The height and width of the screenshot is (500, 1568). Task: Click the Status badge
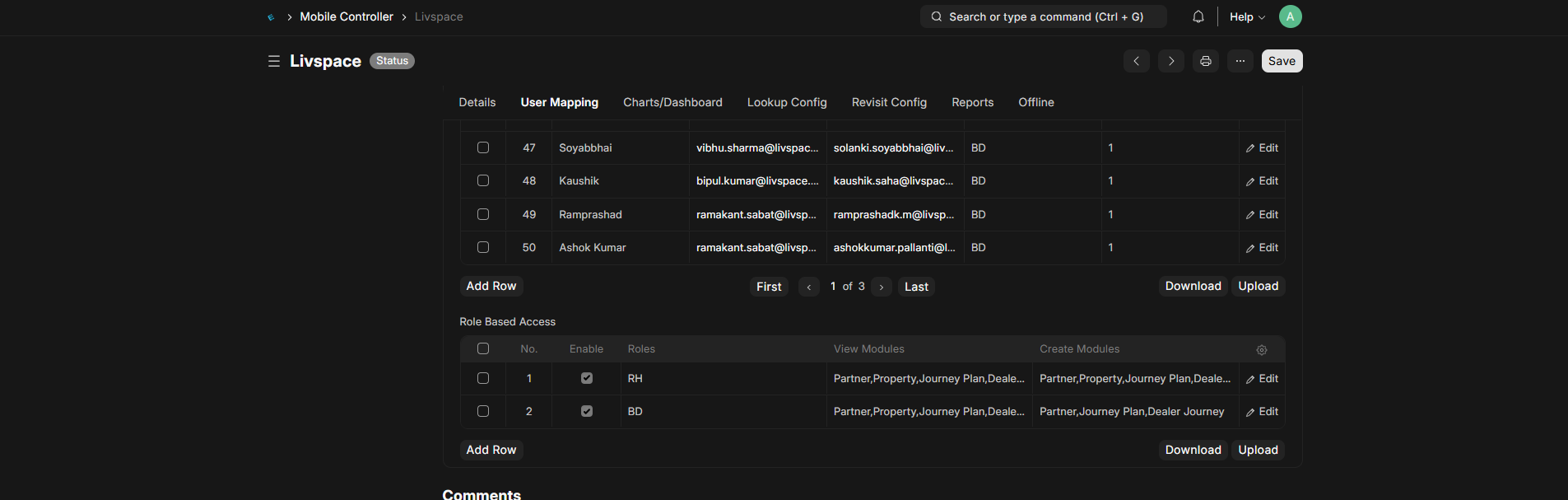(392, 61)
